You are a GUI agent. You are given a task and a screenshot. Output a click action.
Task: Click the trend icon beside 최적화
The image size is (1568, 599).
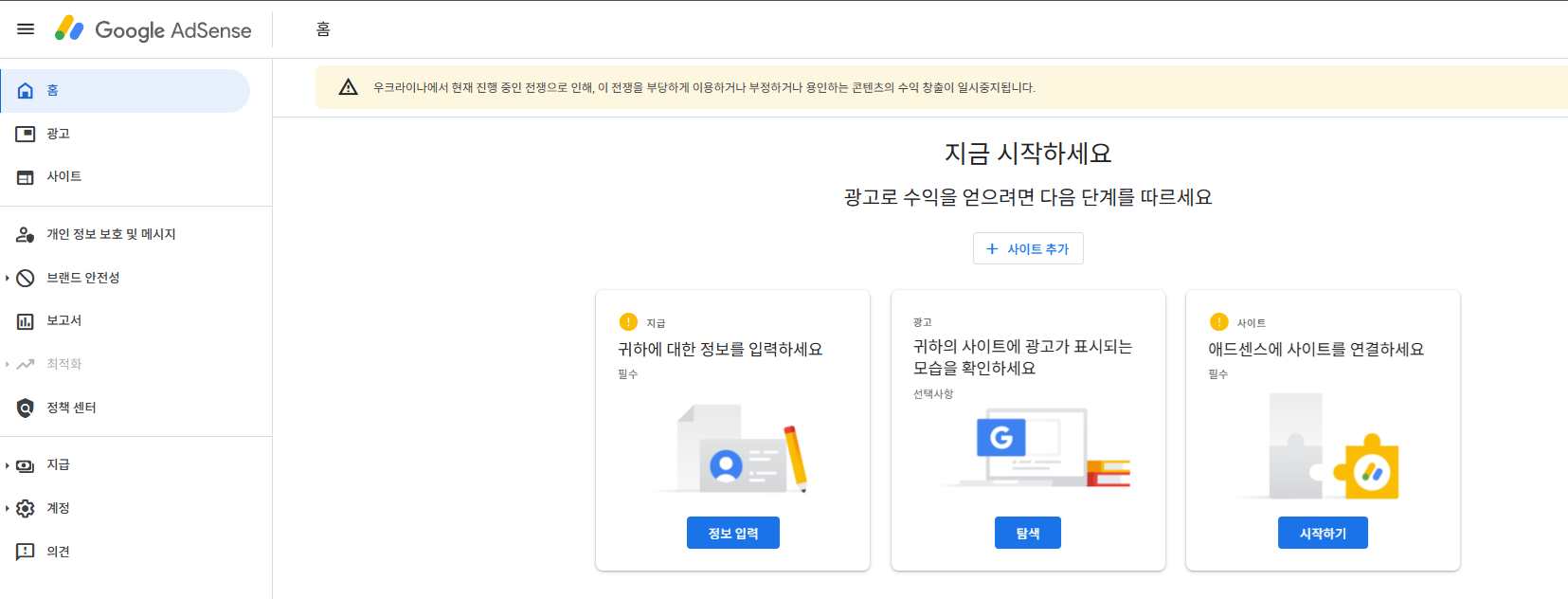point(26,364)
